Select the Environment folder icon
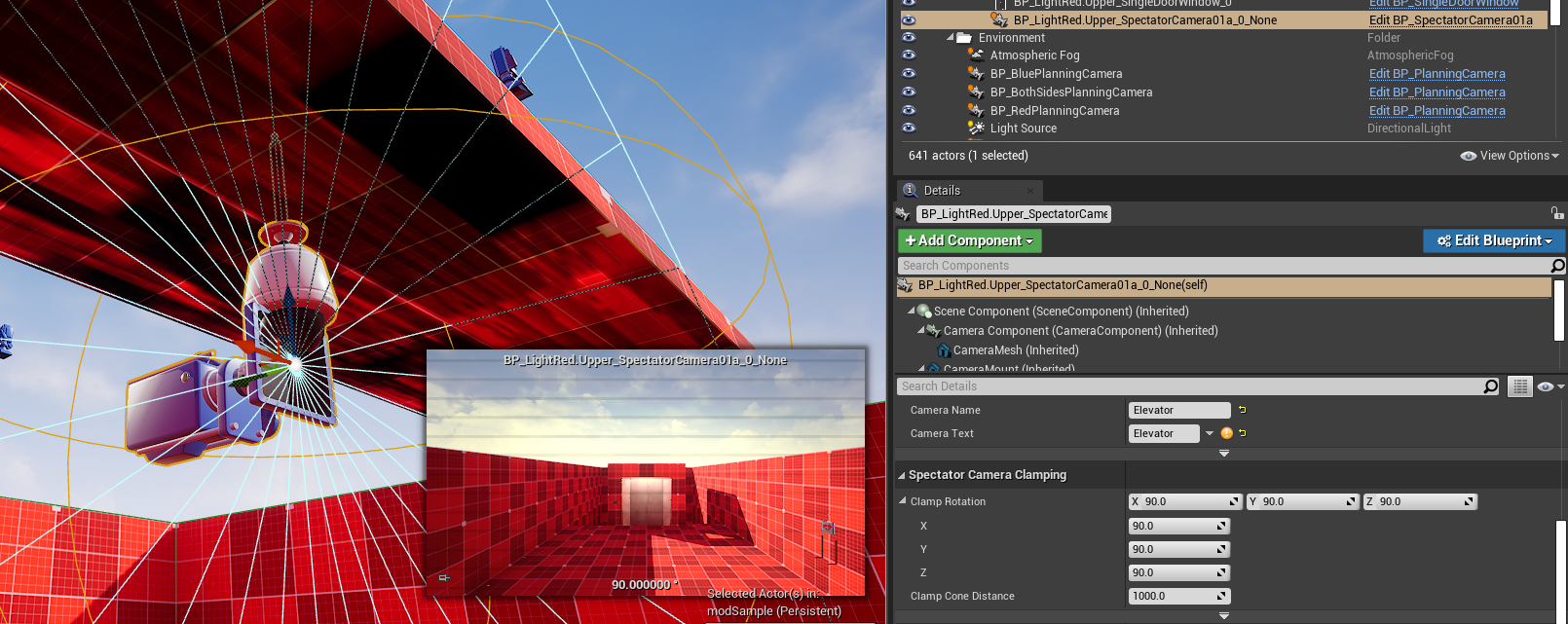1568x624 pixels. [x=964, y=38]
